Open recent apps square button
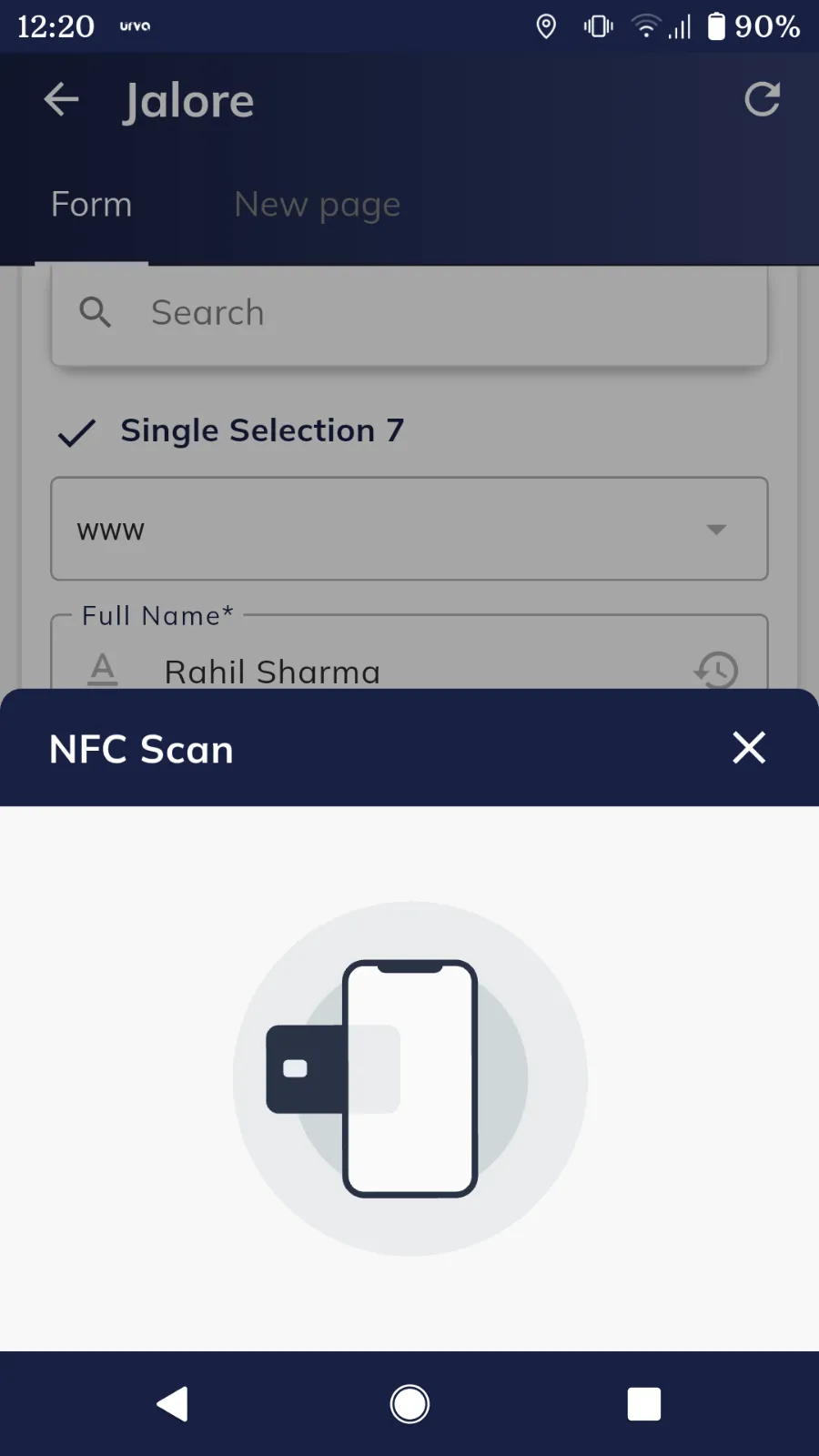This screenshot has height=1456, width=819. pos(643,1403)
